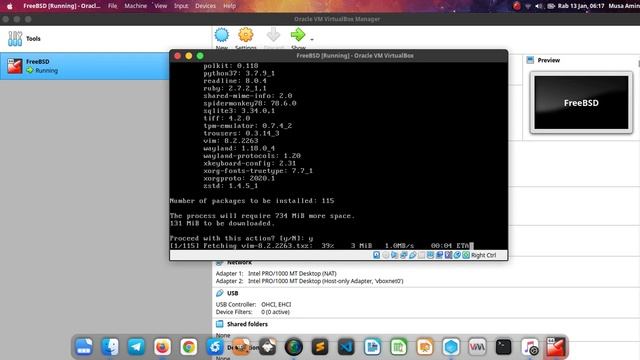Click the green Show arrow icon
Viewport: 640px width, 360px height.
coord(298,35)
